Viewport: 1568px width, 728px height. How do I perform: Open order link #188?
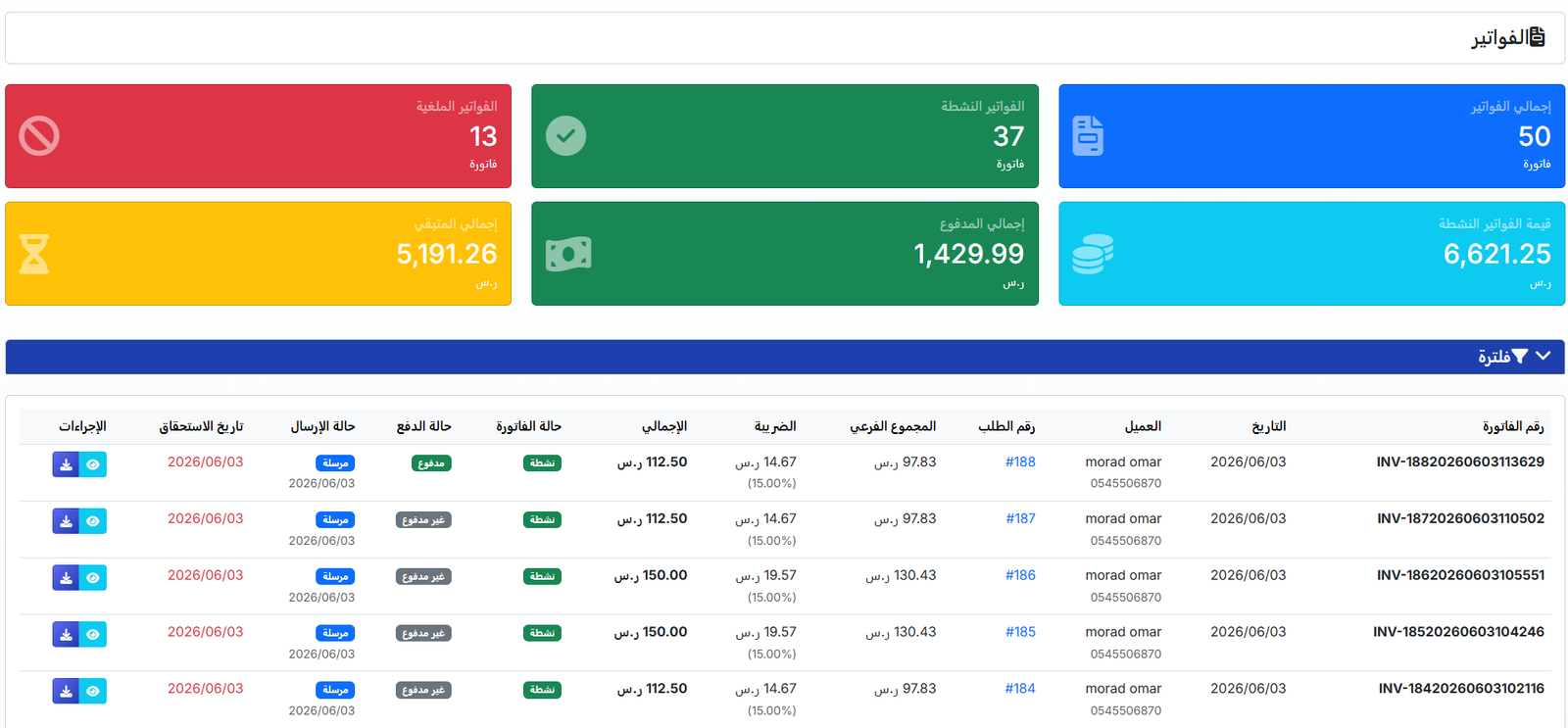(x=1020, y=461)
